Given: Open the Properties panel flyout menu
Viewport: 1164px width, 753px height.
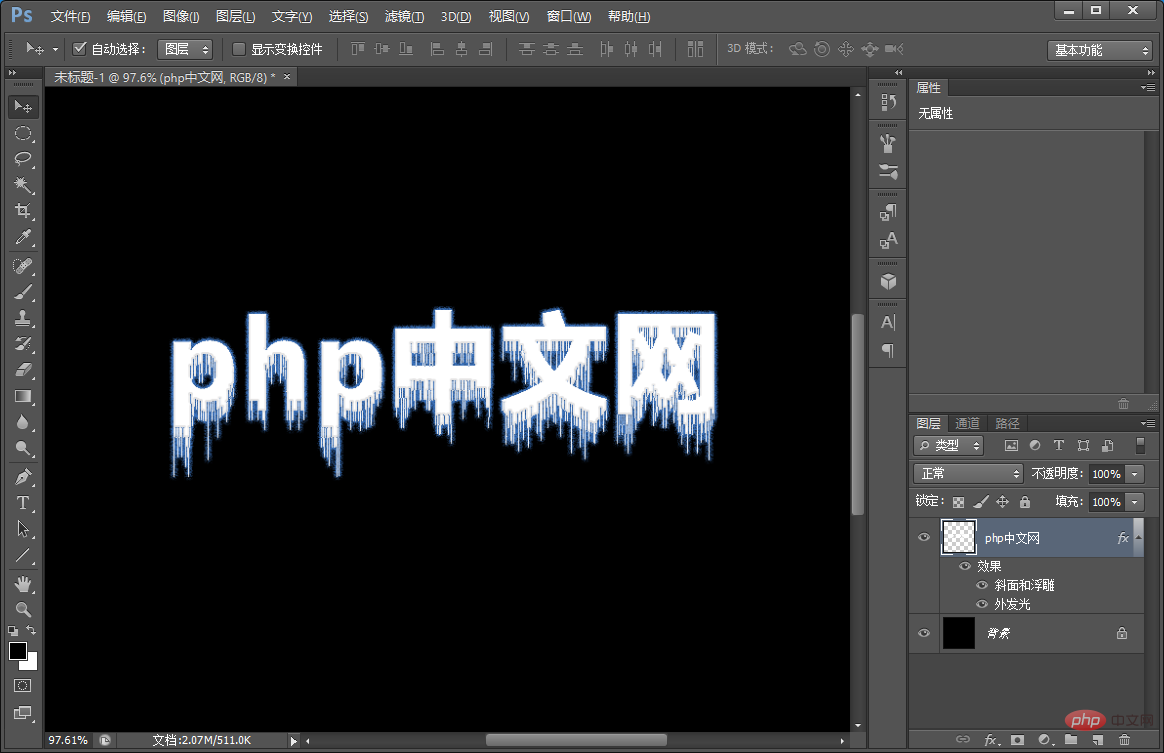Looking at the screenshot, I should [1148, 88].
